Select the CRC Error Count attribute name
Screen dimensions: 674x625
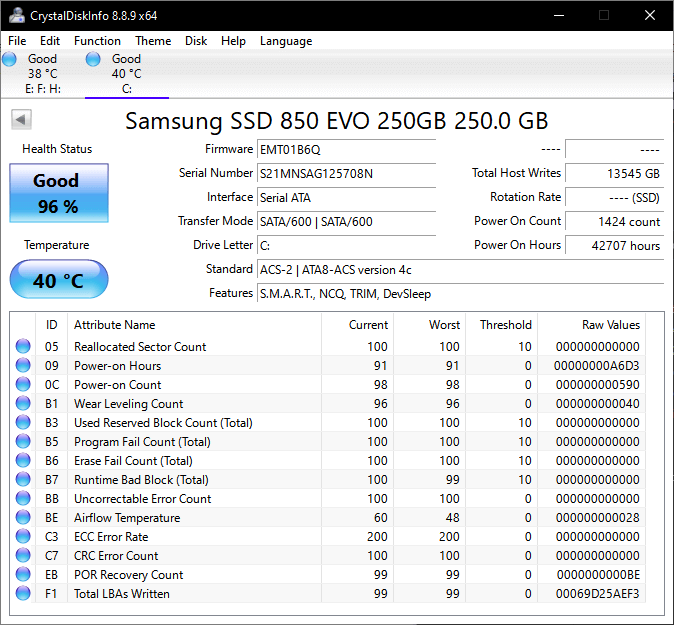(x=116, y=556)
